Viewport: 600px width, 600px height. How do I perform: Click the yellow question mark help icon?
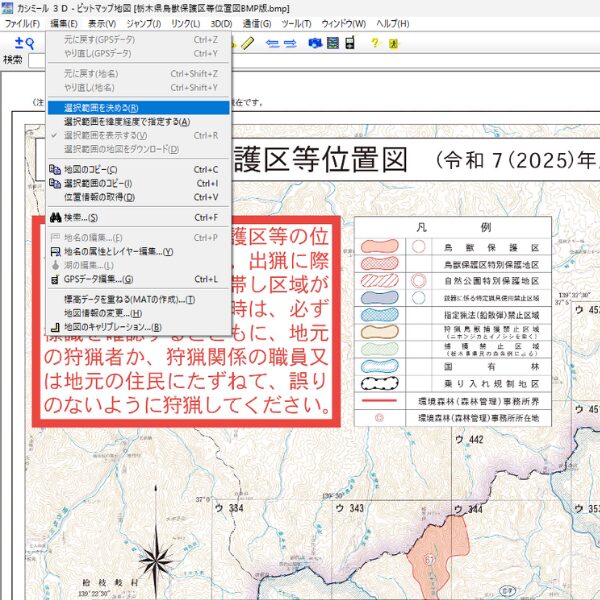tap(375, 43)
